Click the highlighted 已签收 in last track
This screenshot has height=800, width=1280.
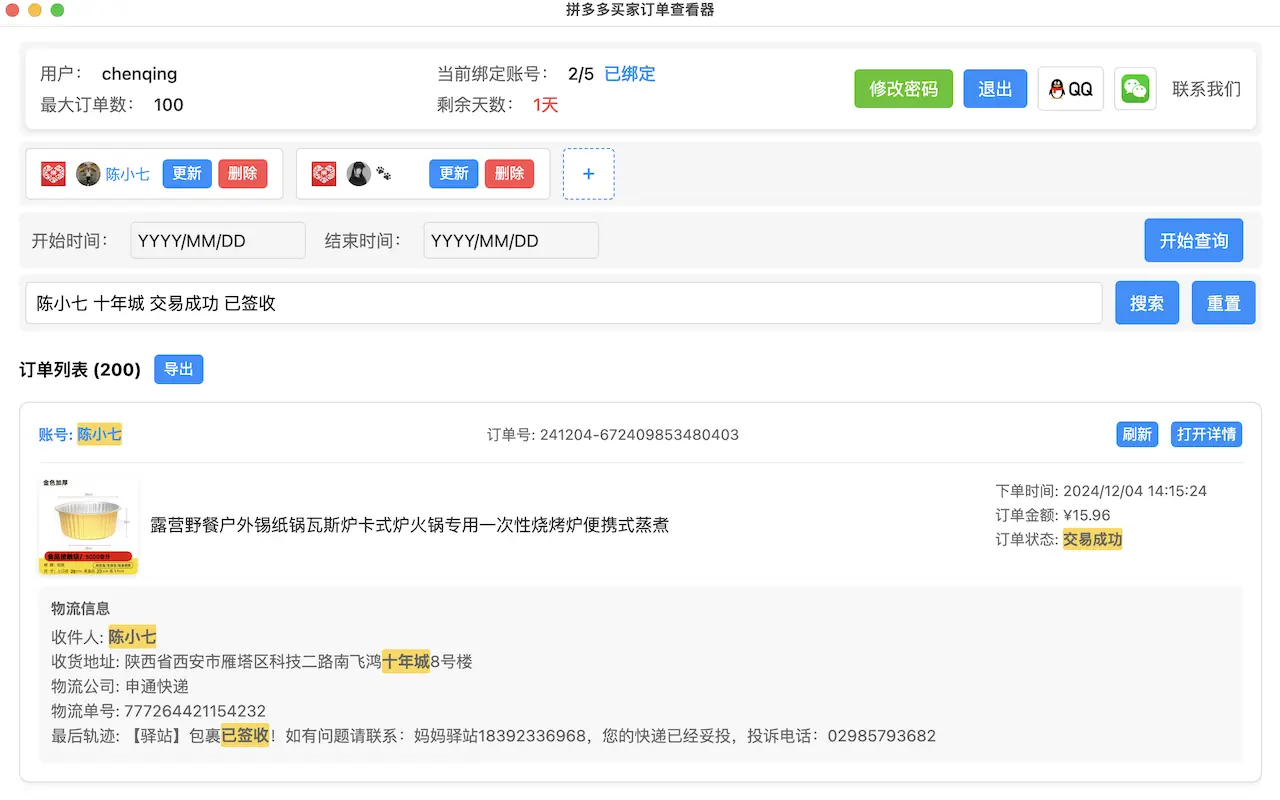click(245, 735)
